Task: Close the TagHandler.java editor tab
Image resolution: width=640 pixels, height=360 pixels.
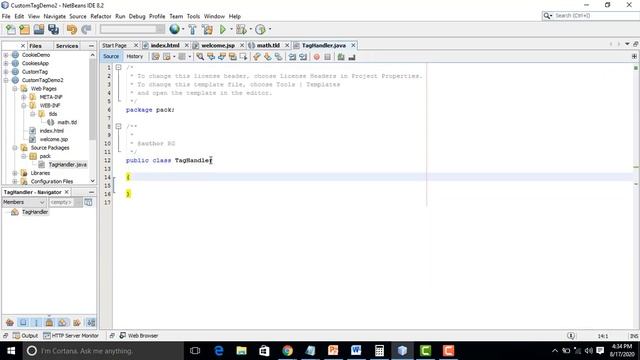Action: coord(353,45)
